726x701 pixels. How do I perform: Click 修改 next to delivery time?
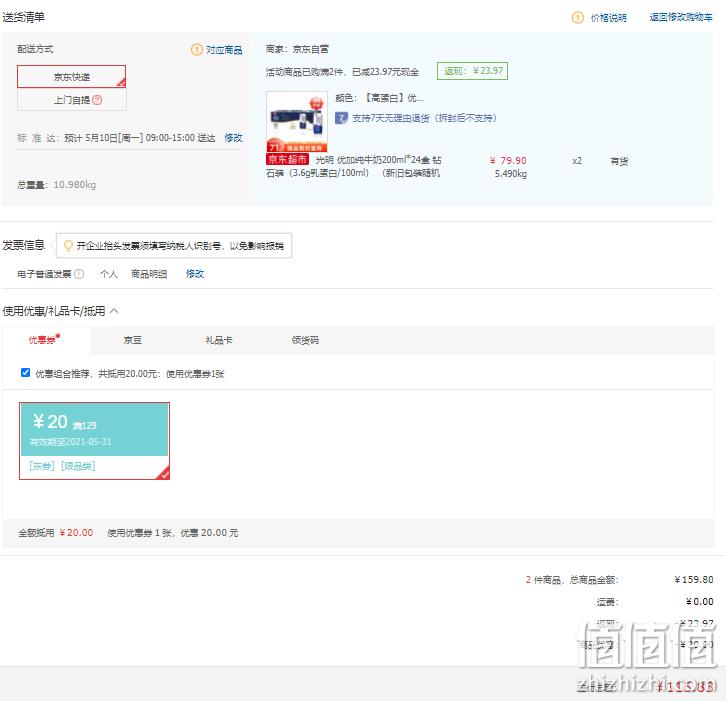233,138
